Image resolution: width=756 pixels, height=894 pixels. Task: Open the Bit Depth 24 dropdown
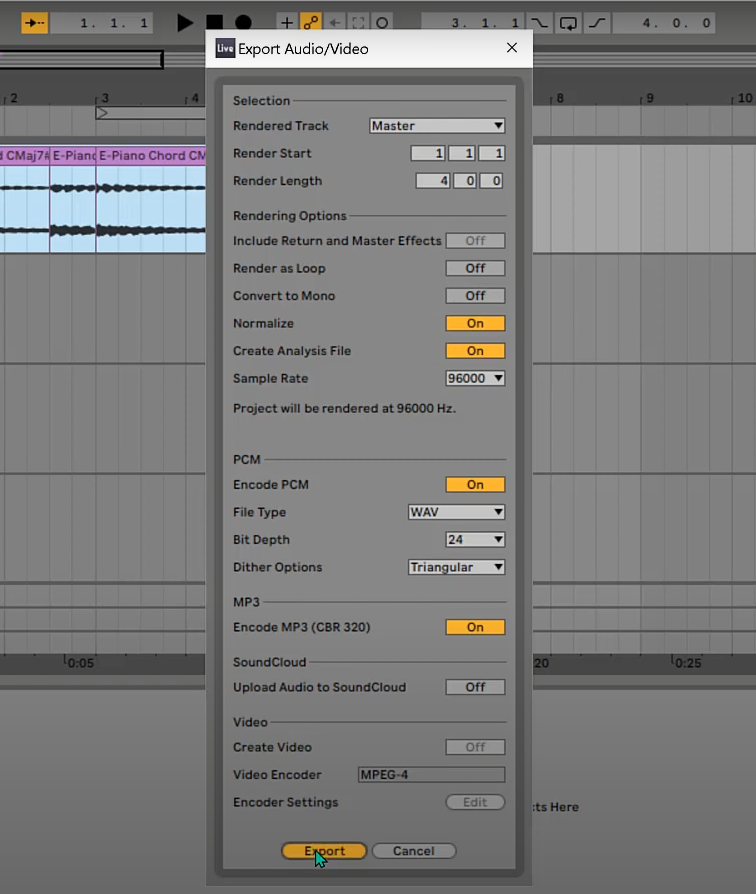(475, 539)
